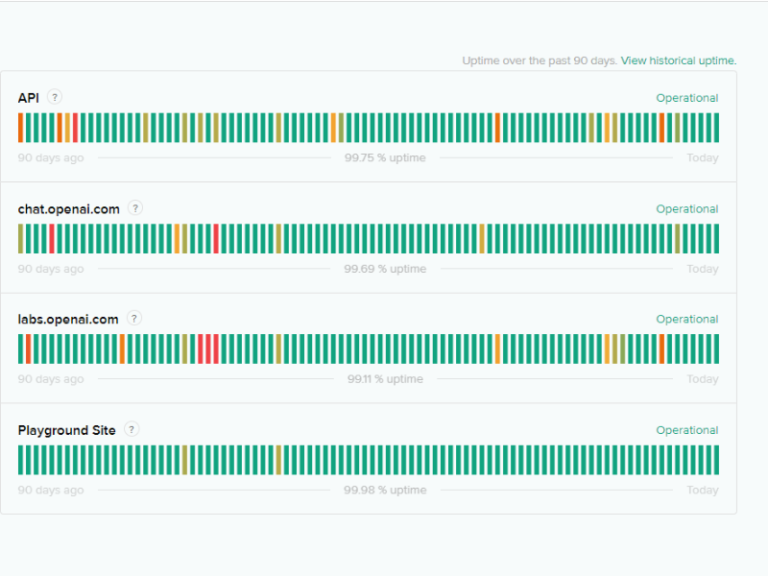
Task: Click '90 days ago' under the Playground Site timeline
Action: click(x=51, y=490)
